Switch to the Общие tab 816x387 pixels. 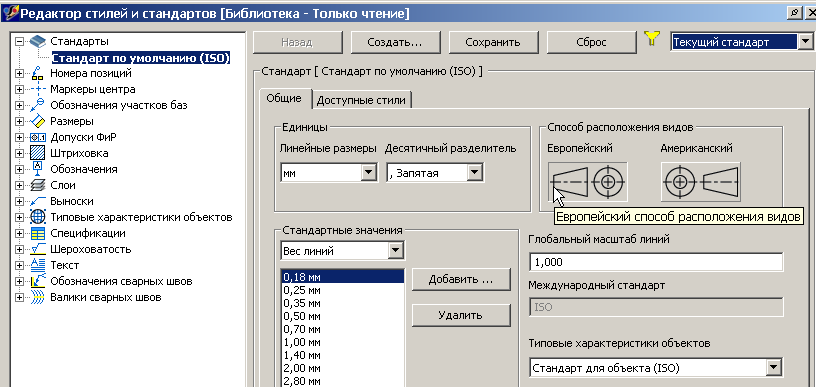[x=284, y=98]
